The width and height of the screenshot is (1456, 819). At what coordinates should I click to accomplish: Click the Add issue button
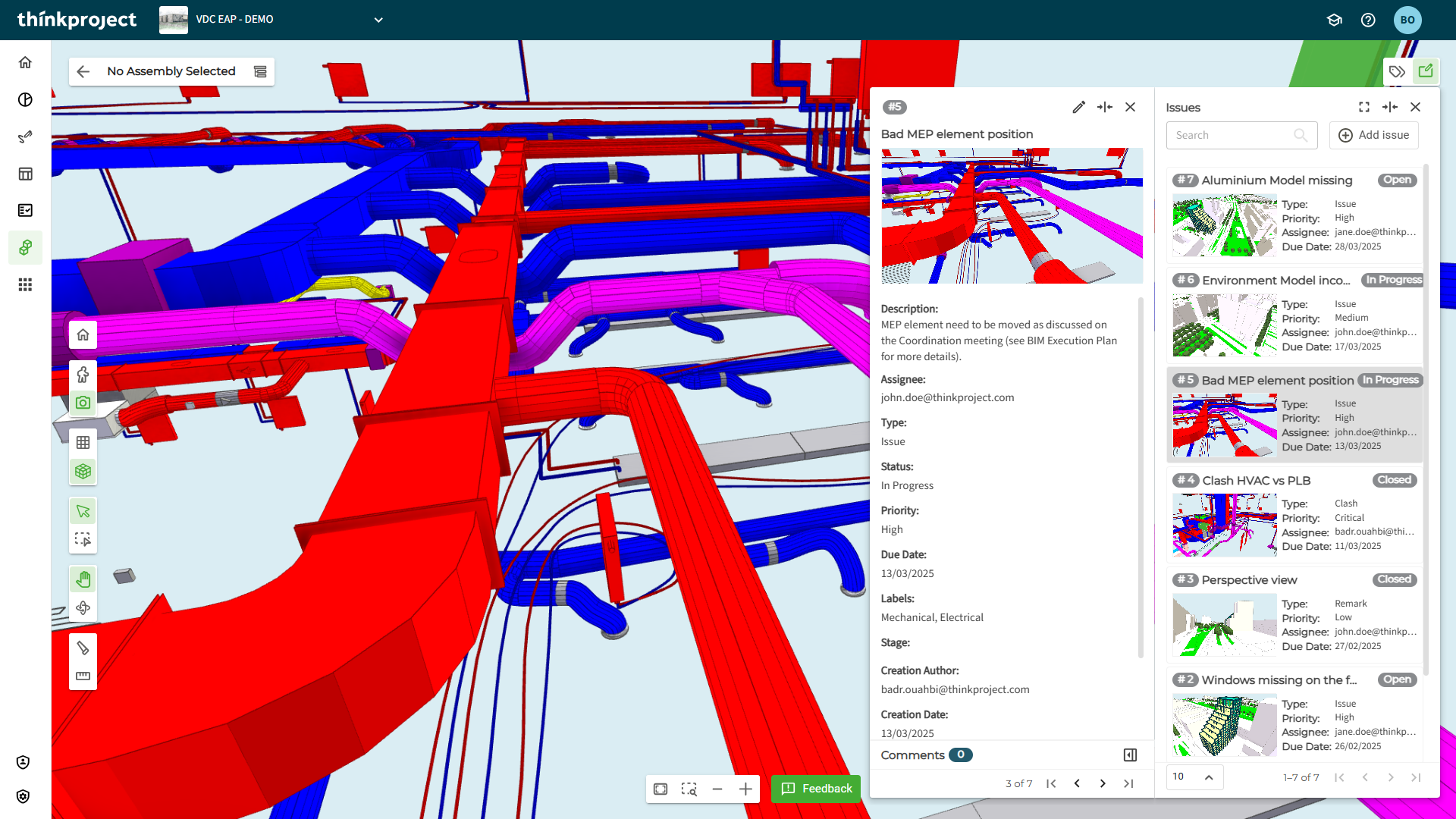coord(1373,135)
